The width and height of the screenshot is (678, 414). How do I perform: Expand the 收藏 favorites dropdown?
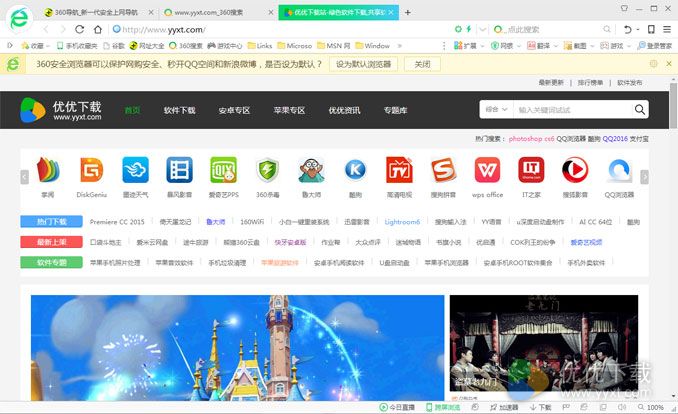[48, 46]
